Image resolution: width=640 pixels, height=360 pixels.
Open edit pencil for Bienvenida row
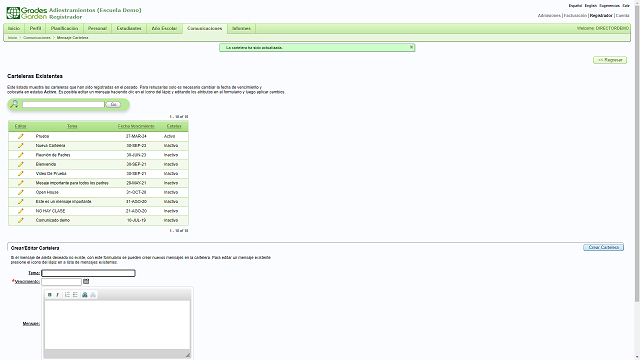coord(20,164)
